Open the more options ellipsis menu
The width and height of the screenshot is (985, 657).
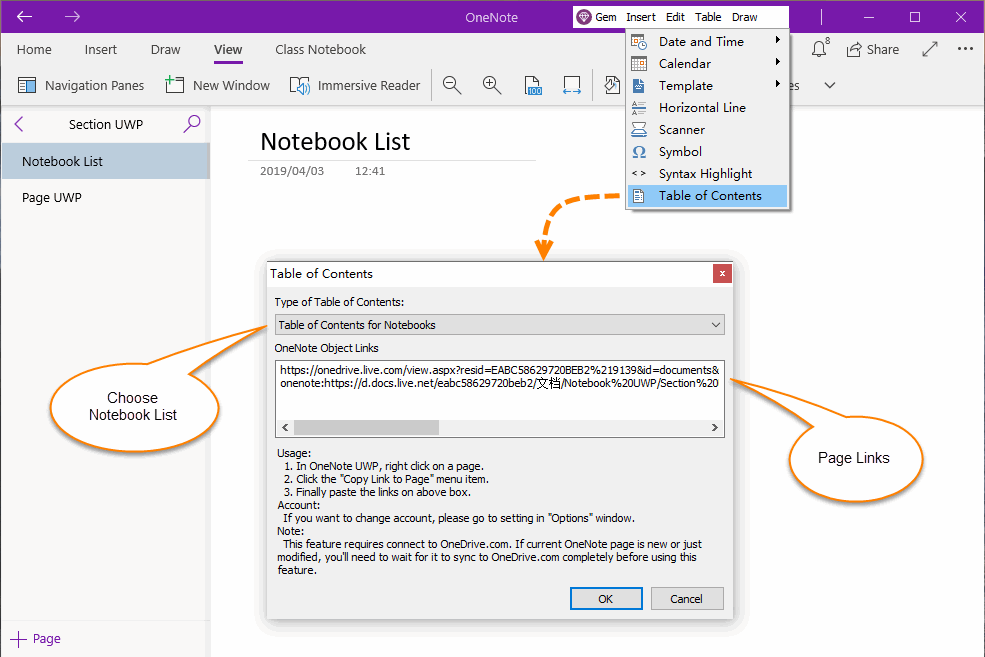pos(965,49)
